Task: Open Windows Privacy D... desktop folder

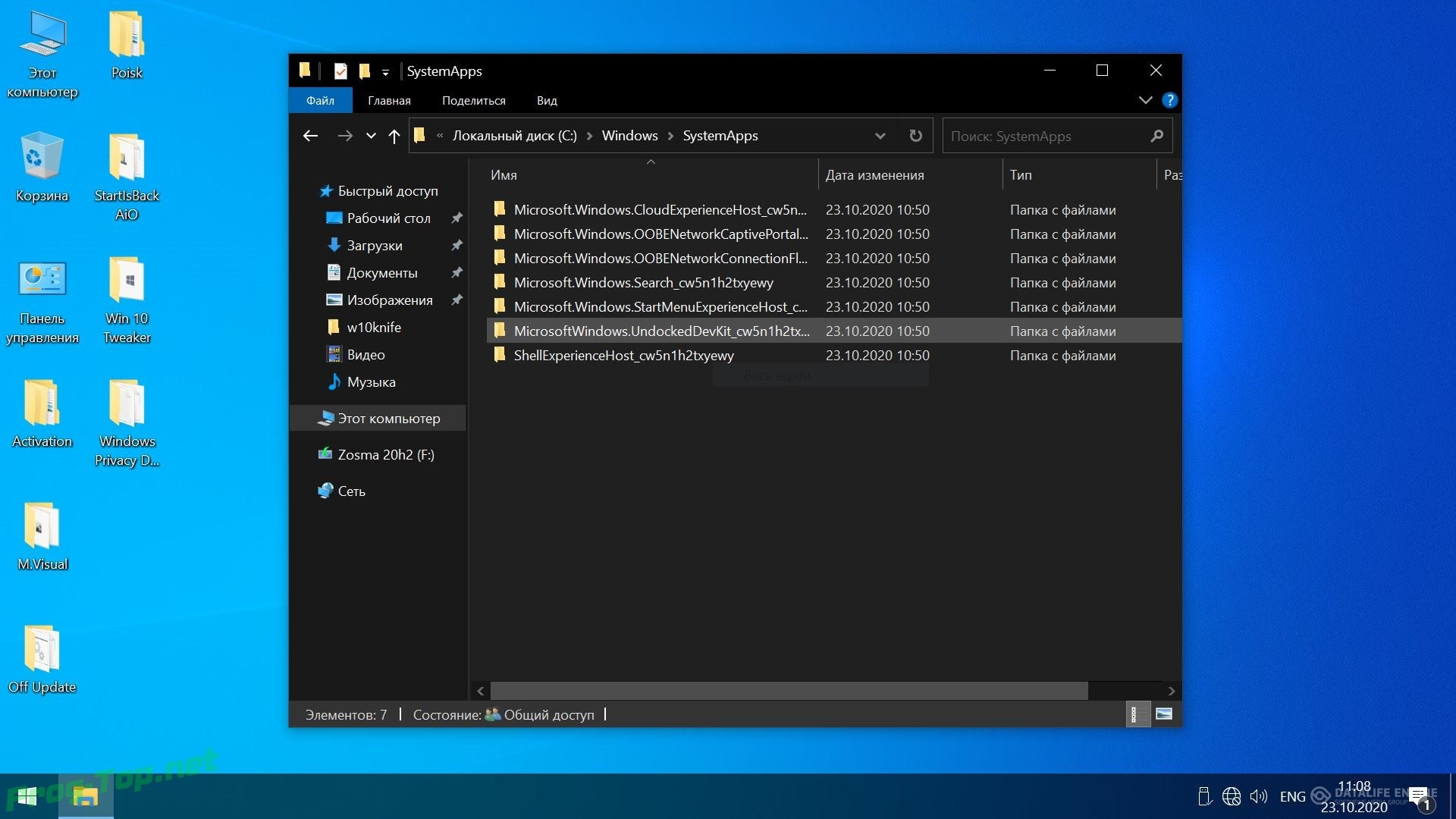Action: [x=127, y=422]
